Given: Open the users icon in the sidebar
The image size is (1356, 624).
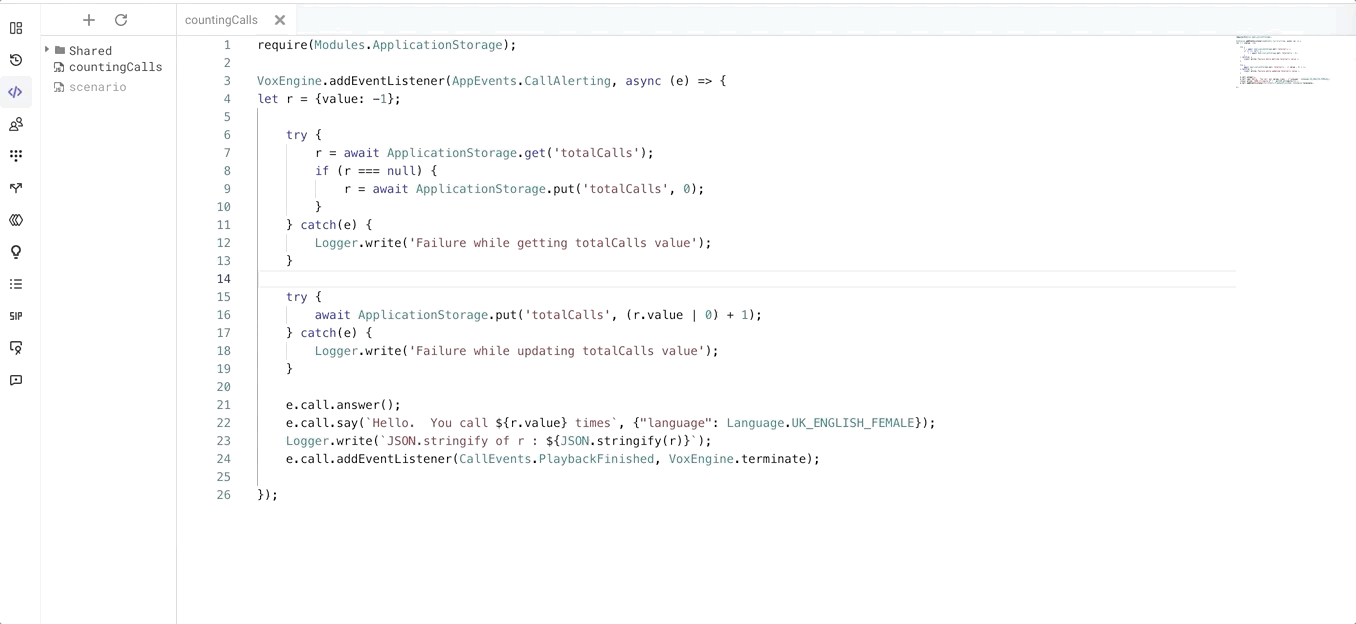Looking at the screenshot, I should point(16,124).
